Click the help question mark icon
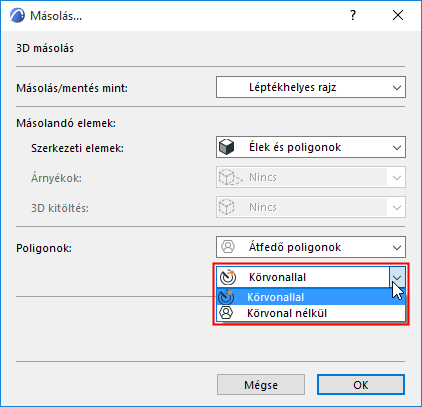Screen dimensions: 422x407 point(353,15)
